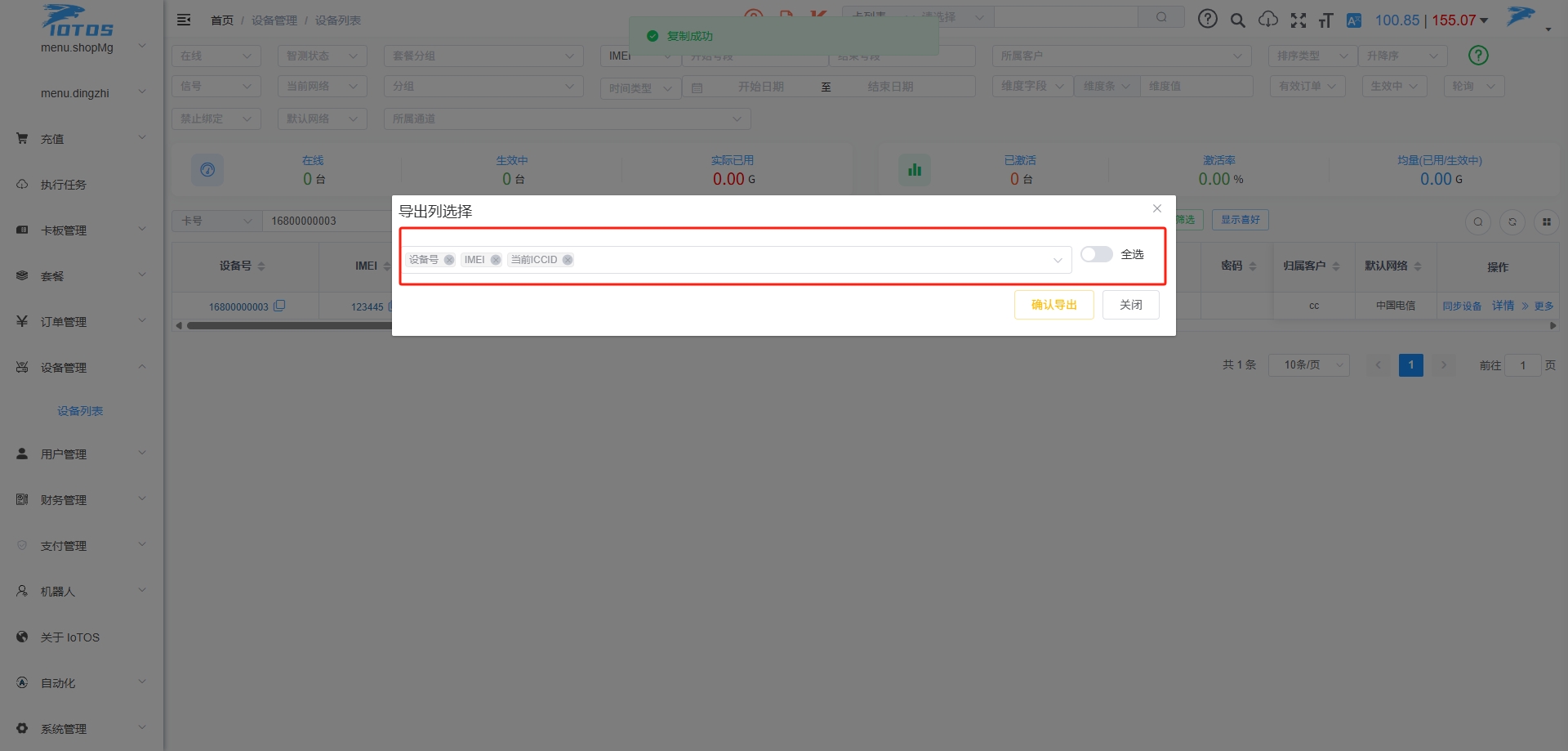Click the 详情 link in the row
The height and width of the screenshot is (751, 1568).
[x=1503, y=306]
